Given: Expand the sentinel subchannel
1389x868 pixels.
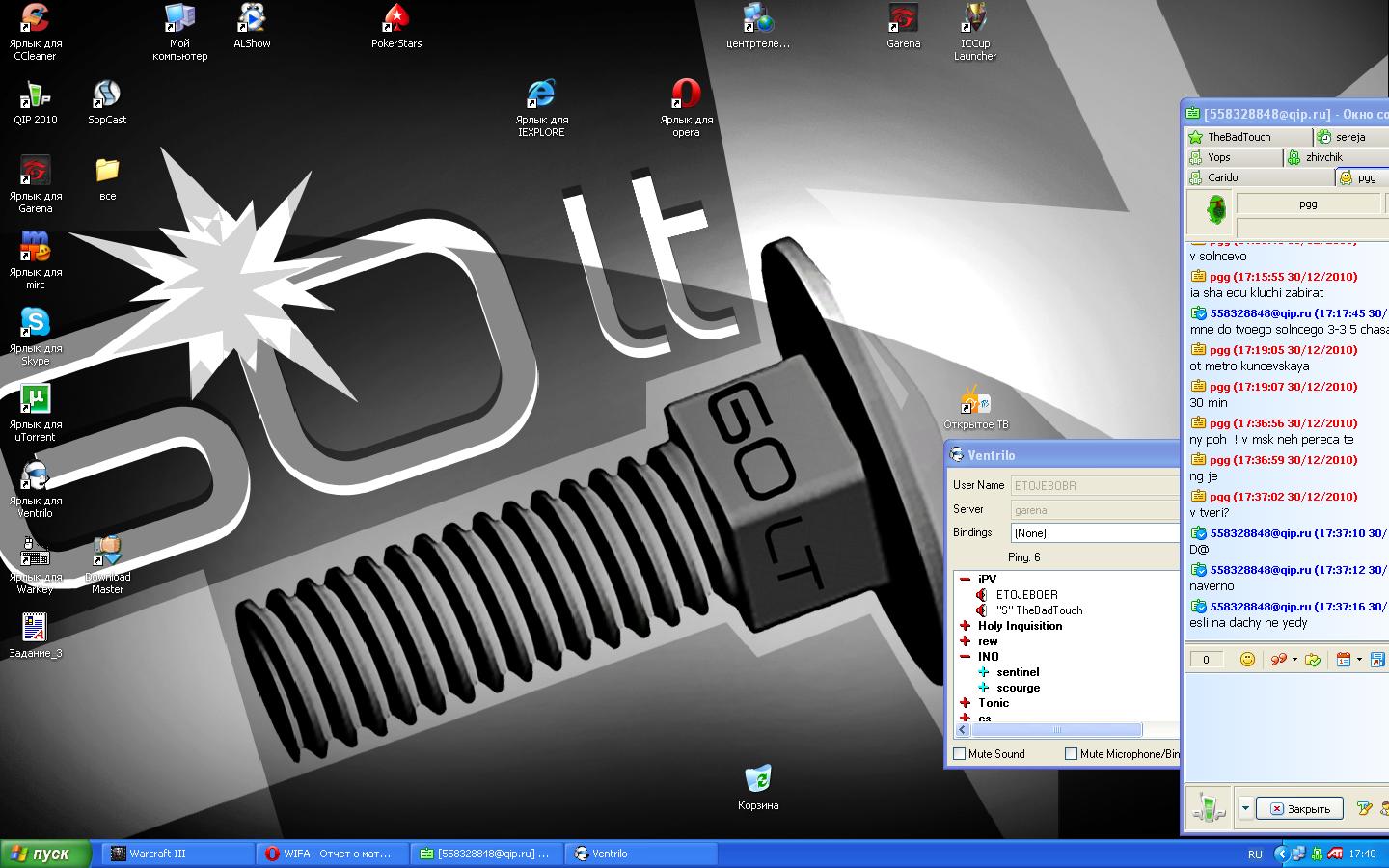Looking at the screenshot, I should pos(983,672).
